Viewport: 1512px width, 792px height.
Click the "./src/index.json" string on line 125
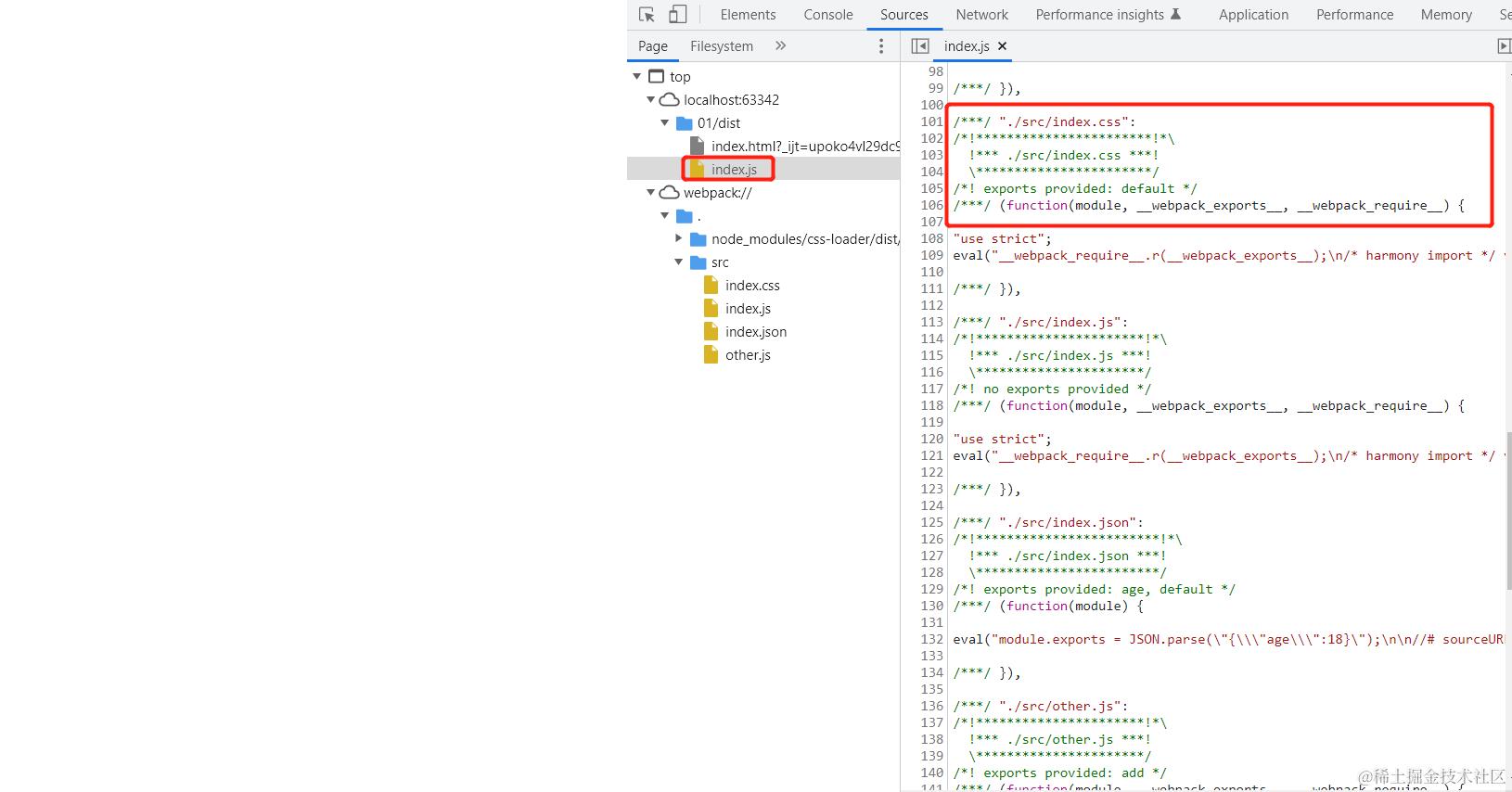[1067, 522]
